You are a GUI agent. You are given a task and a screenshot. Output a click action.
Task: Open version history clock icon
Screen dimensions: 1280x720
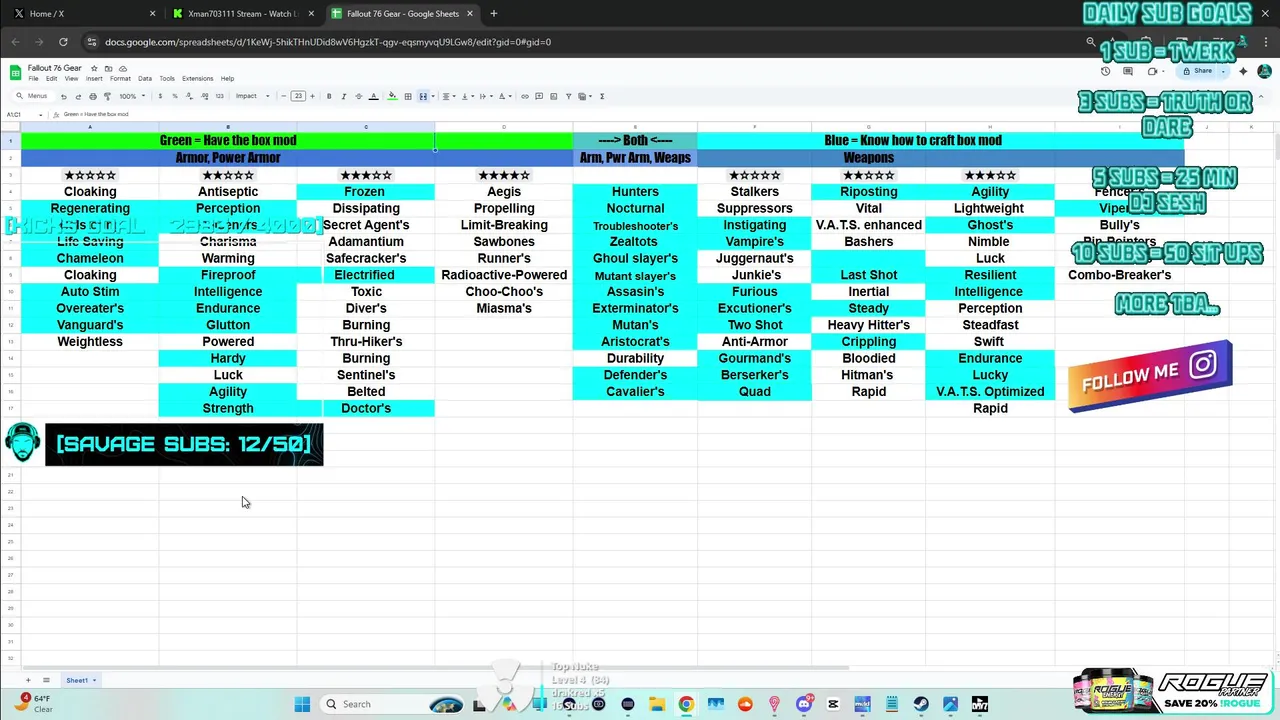click(x=1105, y=71)
